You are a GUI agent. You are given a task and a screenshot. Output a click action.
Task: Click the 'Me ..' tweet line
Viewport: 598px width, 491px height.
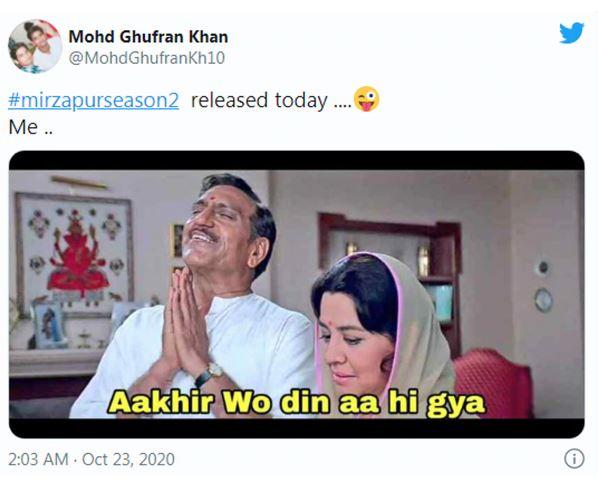tap(31, 127)
